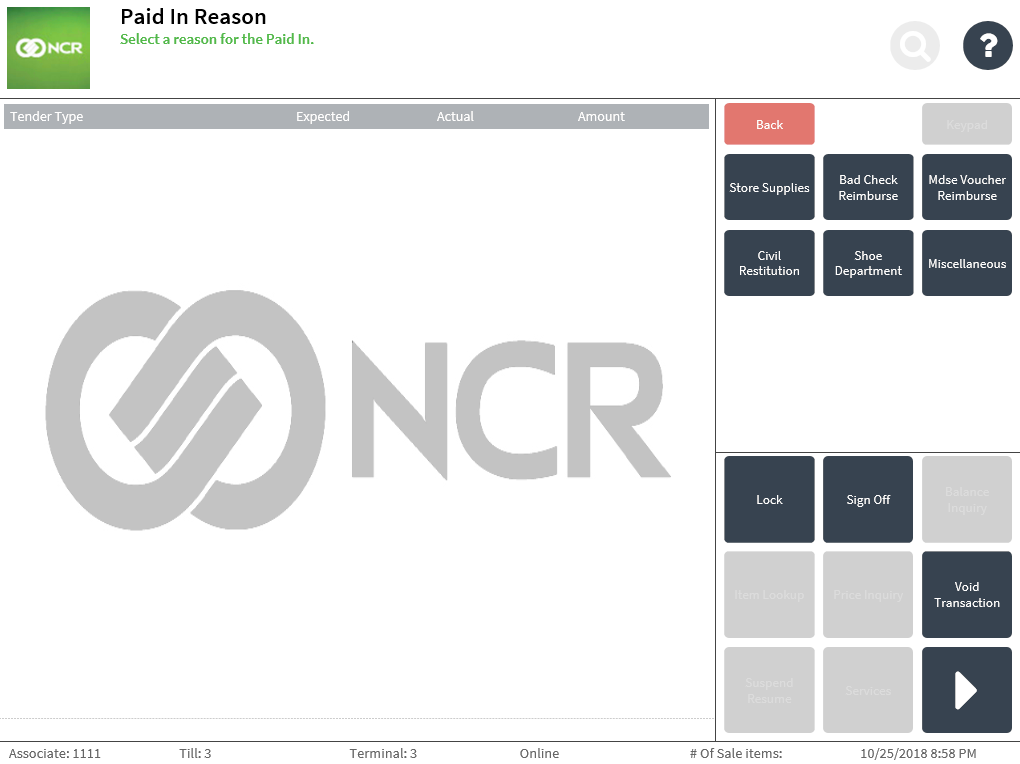
Task: Select Store Supplies as paid in reason
Action: tap(769, 187)
